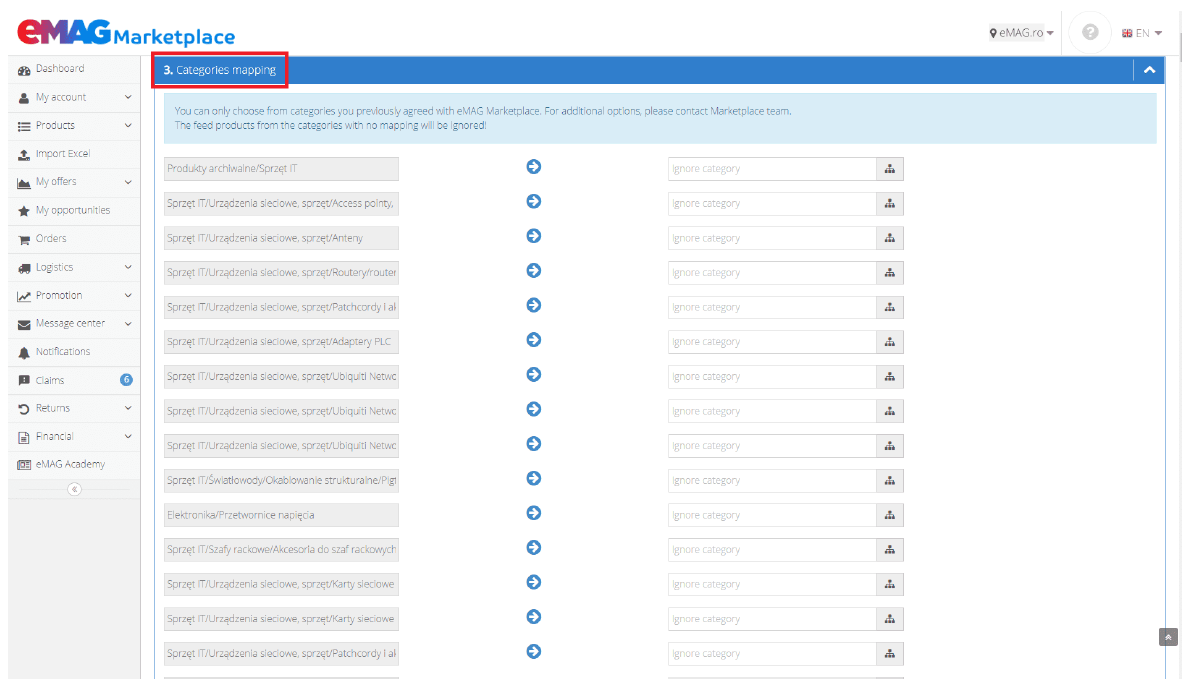1182x697 pixels.
Task: Open category tree for Anteny row
Action: 890,238
